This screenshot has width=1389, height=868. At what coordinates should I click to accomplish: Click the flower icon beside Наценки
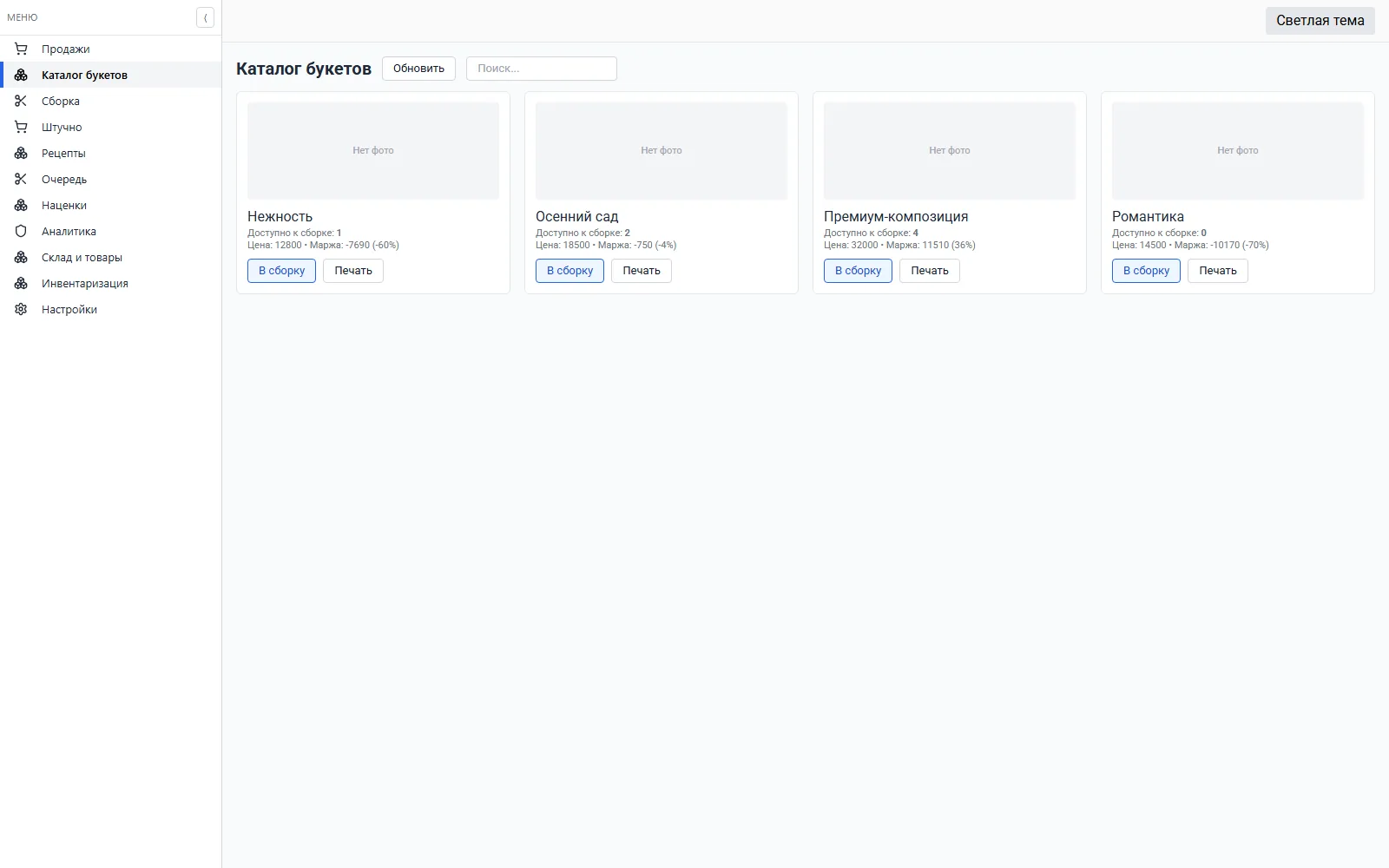(x=21, y=205)
